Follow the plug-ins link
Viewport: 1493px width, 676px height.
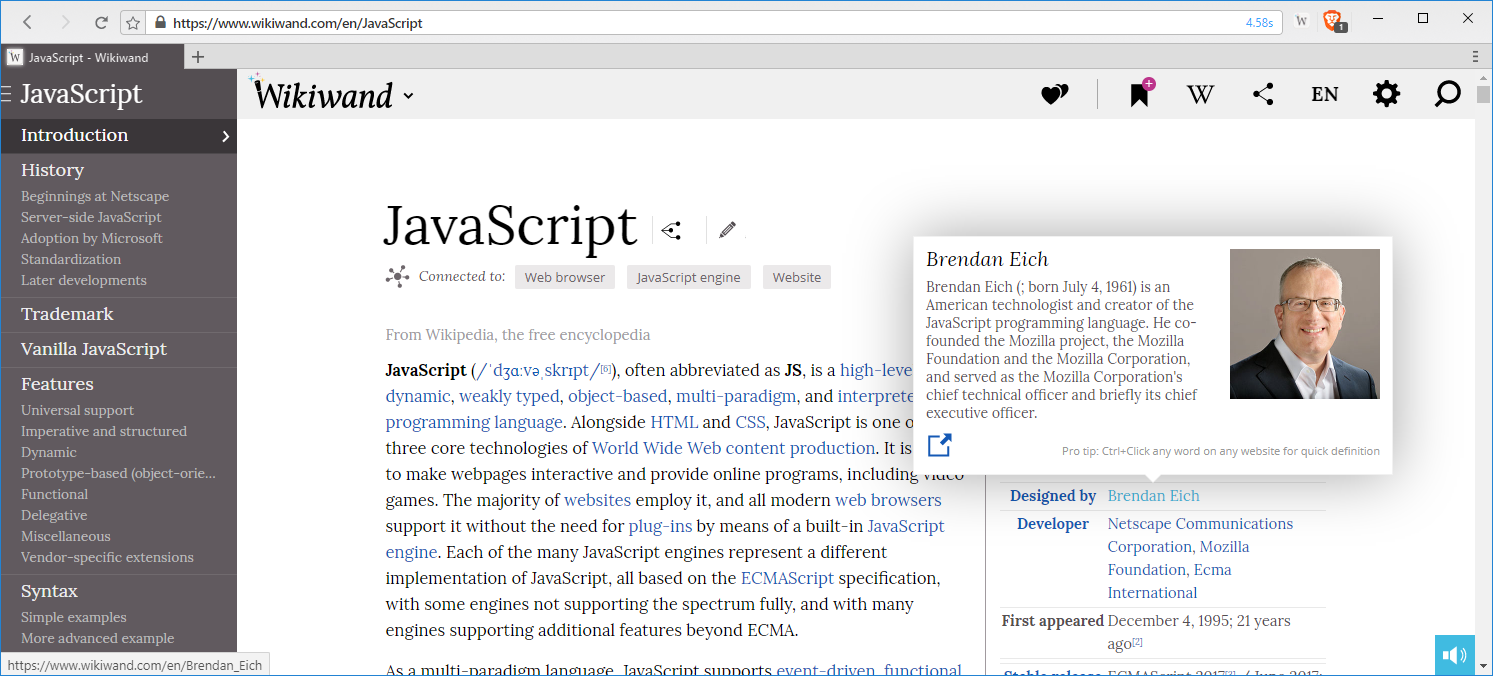[x=660, y=526]
